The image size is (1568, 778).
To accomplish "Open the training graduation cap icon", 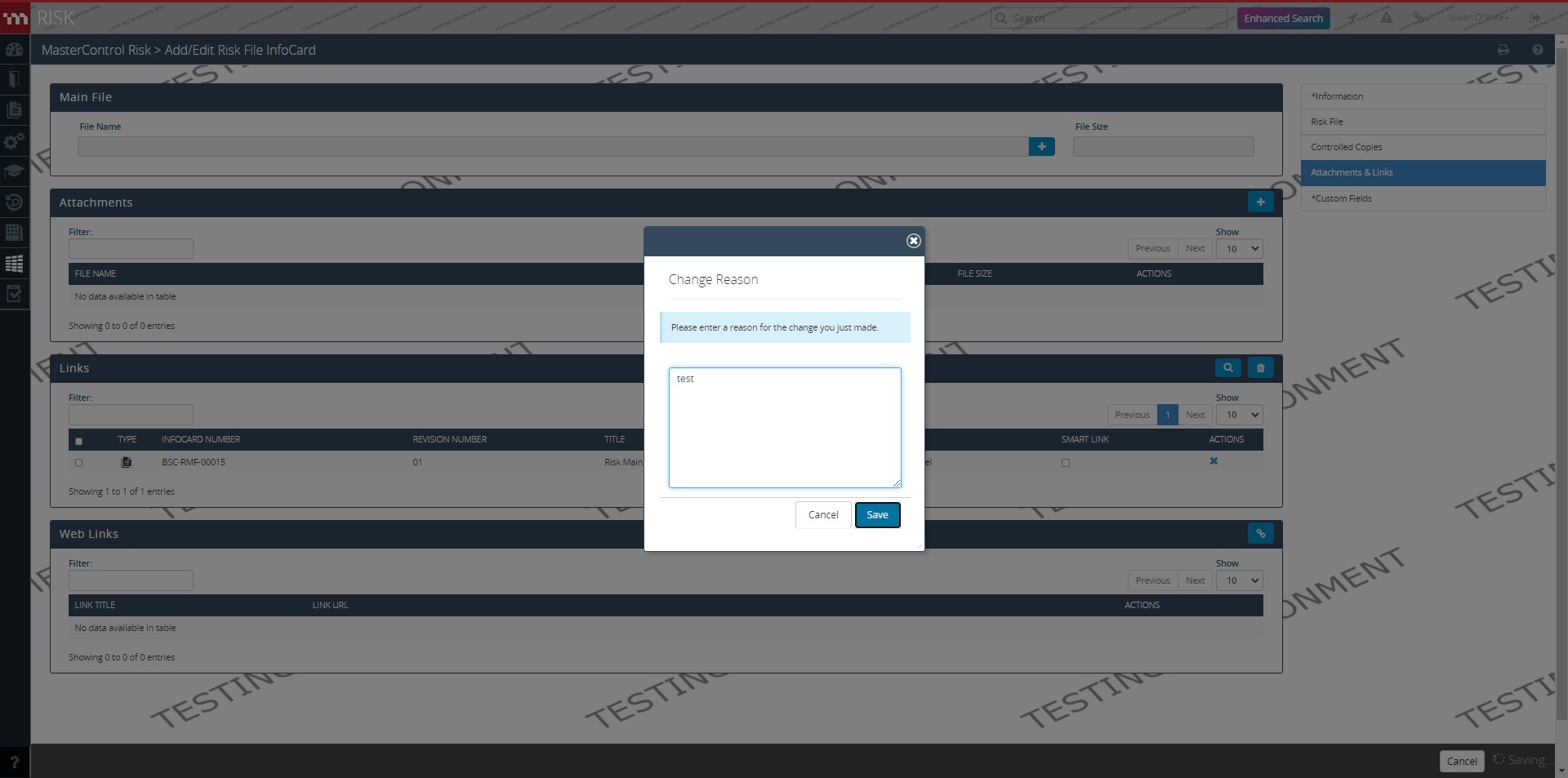I will point(14,171).
